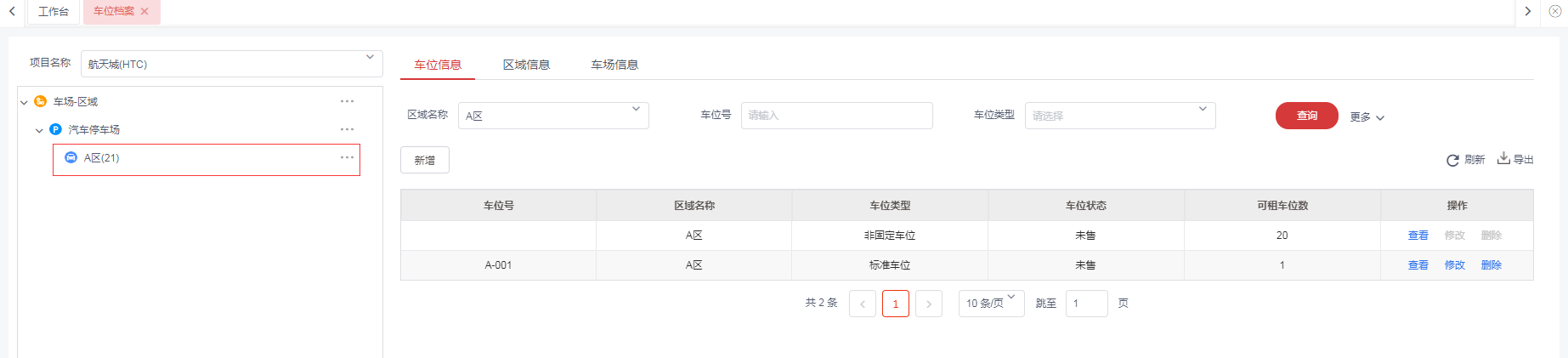Switch to the 车场信息 tab
The height and width of the screenshot is (358, 1568).
click(x=614, y=65)
